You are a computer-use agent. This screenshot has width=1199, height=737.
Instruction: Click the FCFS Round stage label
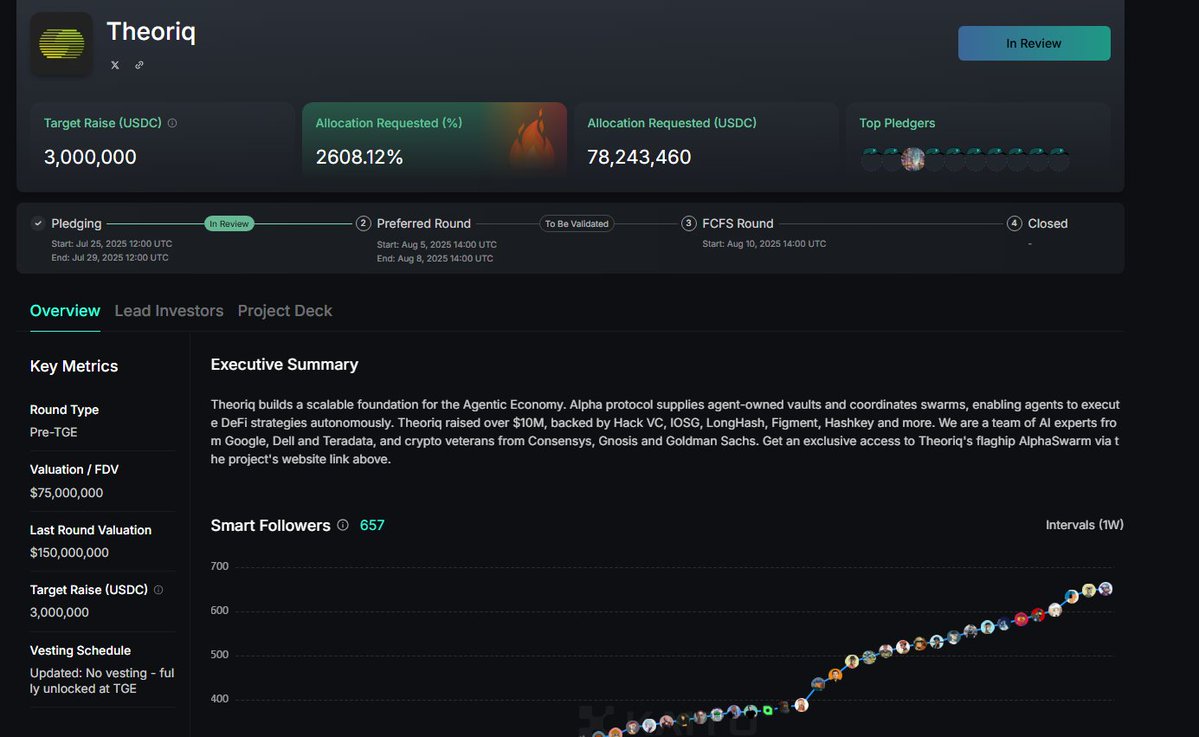[738, 223]
